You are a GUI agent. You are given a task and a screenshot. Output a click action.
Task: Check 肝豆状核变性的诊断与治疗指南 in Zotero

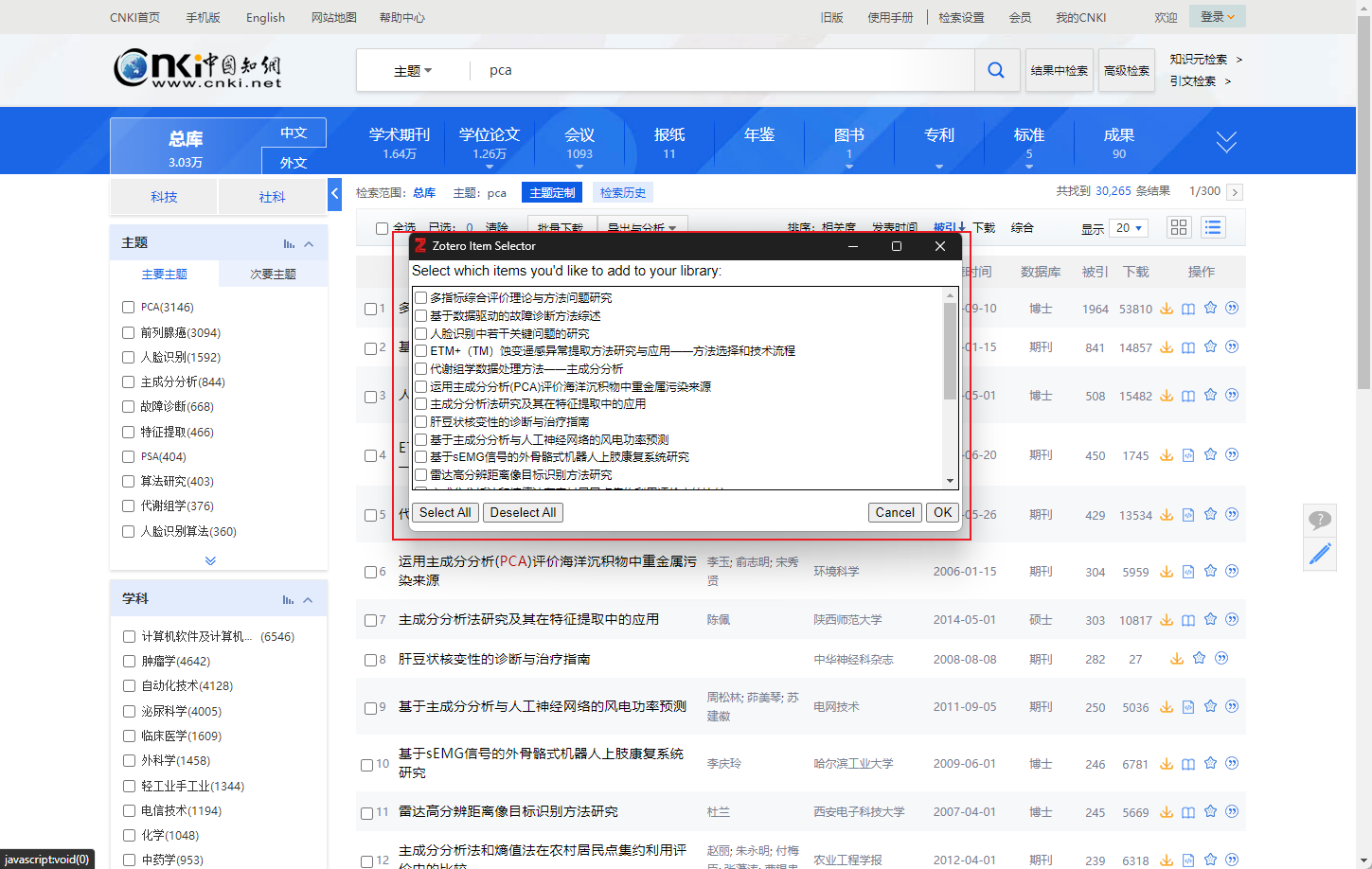click(x=421, y=422)
